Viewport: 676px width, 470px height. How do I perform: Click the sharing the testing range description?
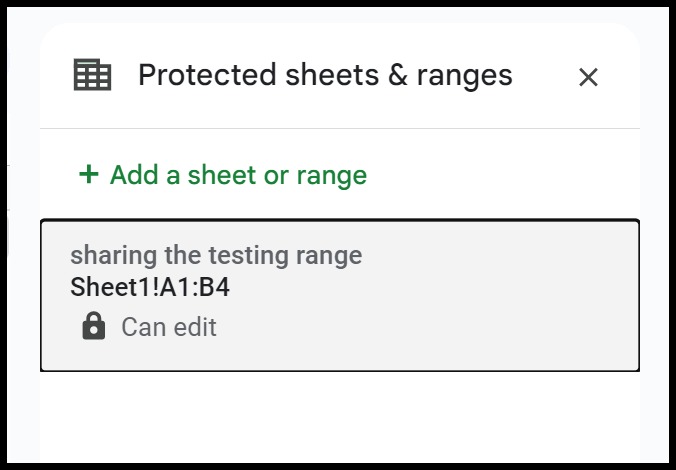tap(216, 255)
